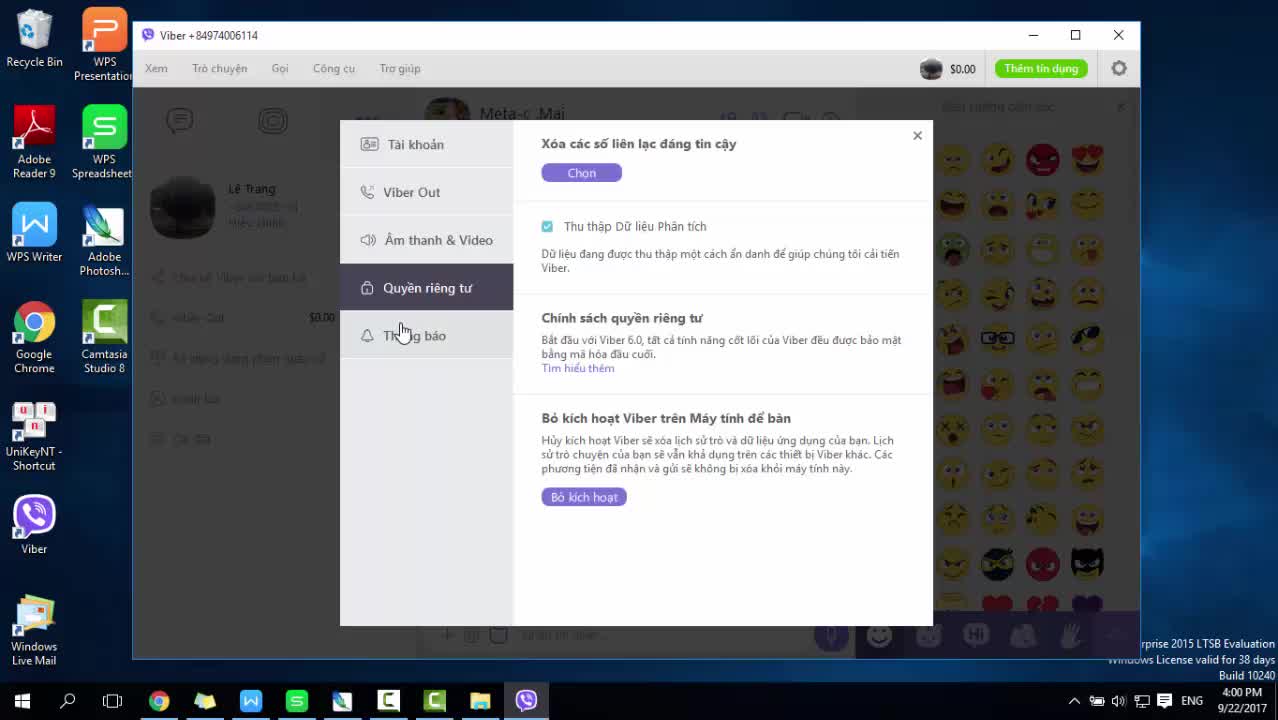1278x720 pixels.
Task: Open volume control in system tray
Action: tap(1118, 701)
